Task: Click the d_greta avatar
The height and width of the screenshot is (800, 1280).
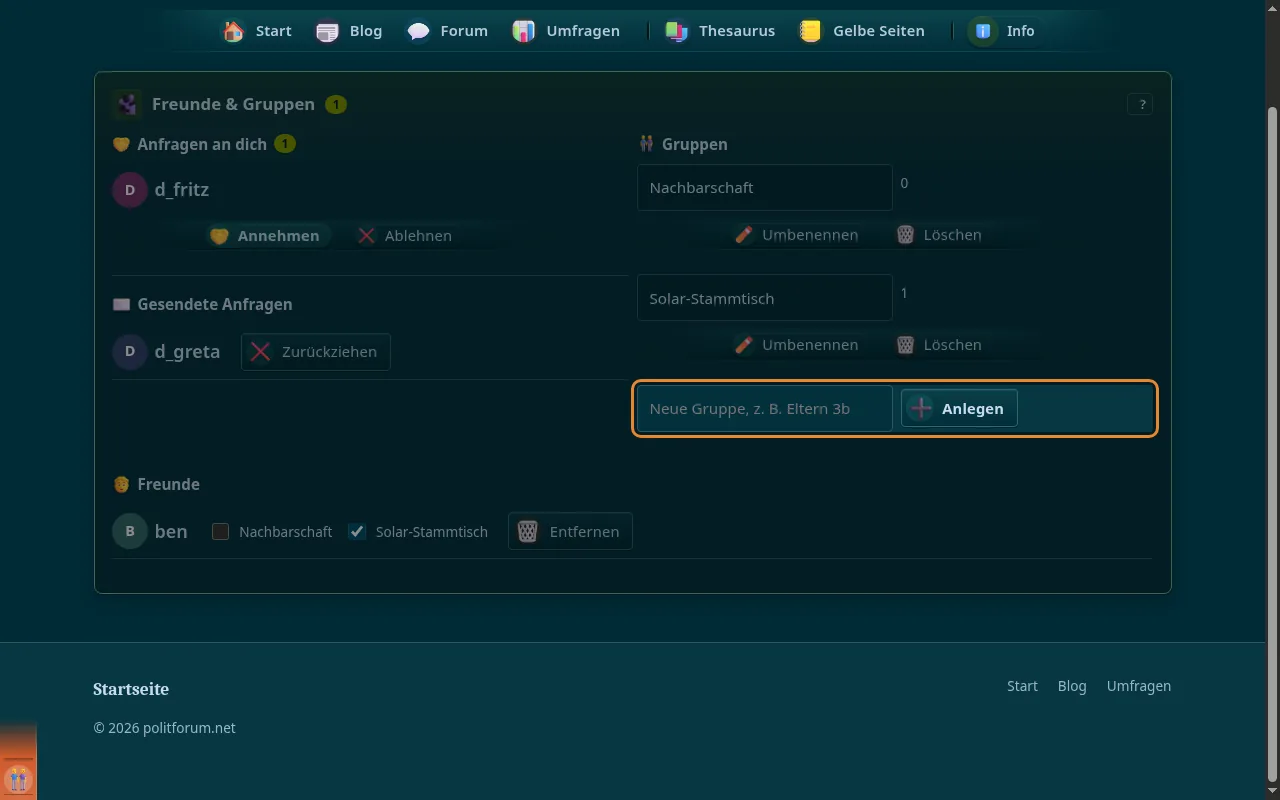Action: pos(130,352)
